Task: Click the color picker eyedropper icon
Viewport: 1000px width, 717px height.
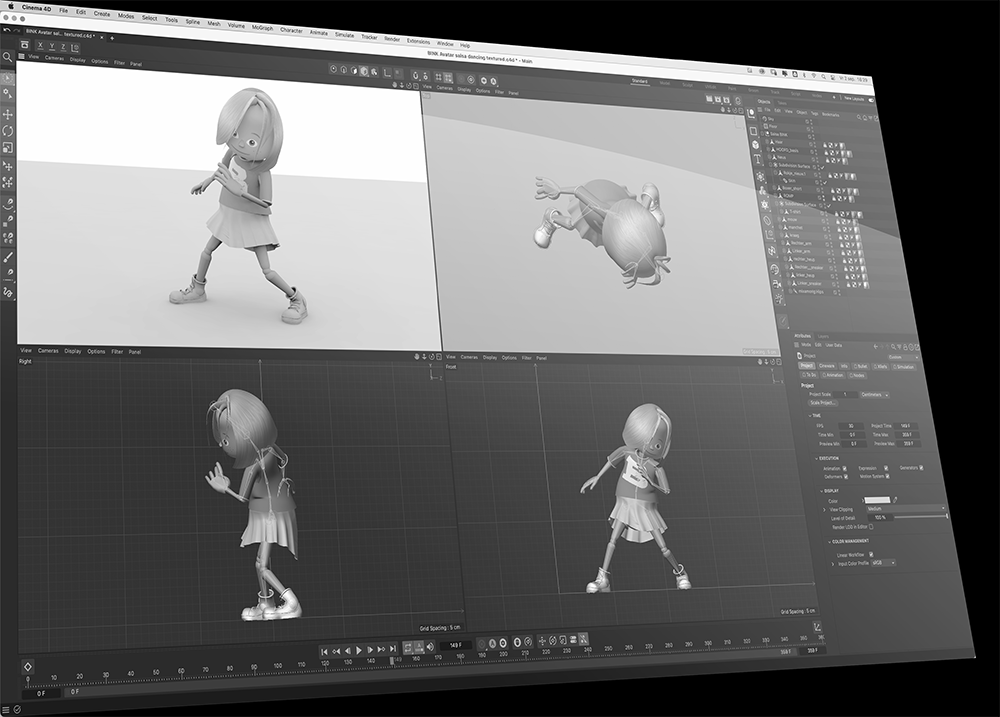Action: (895, 500)
